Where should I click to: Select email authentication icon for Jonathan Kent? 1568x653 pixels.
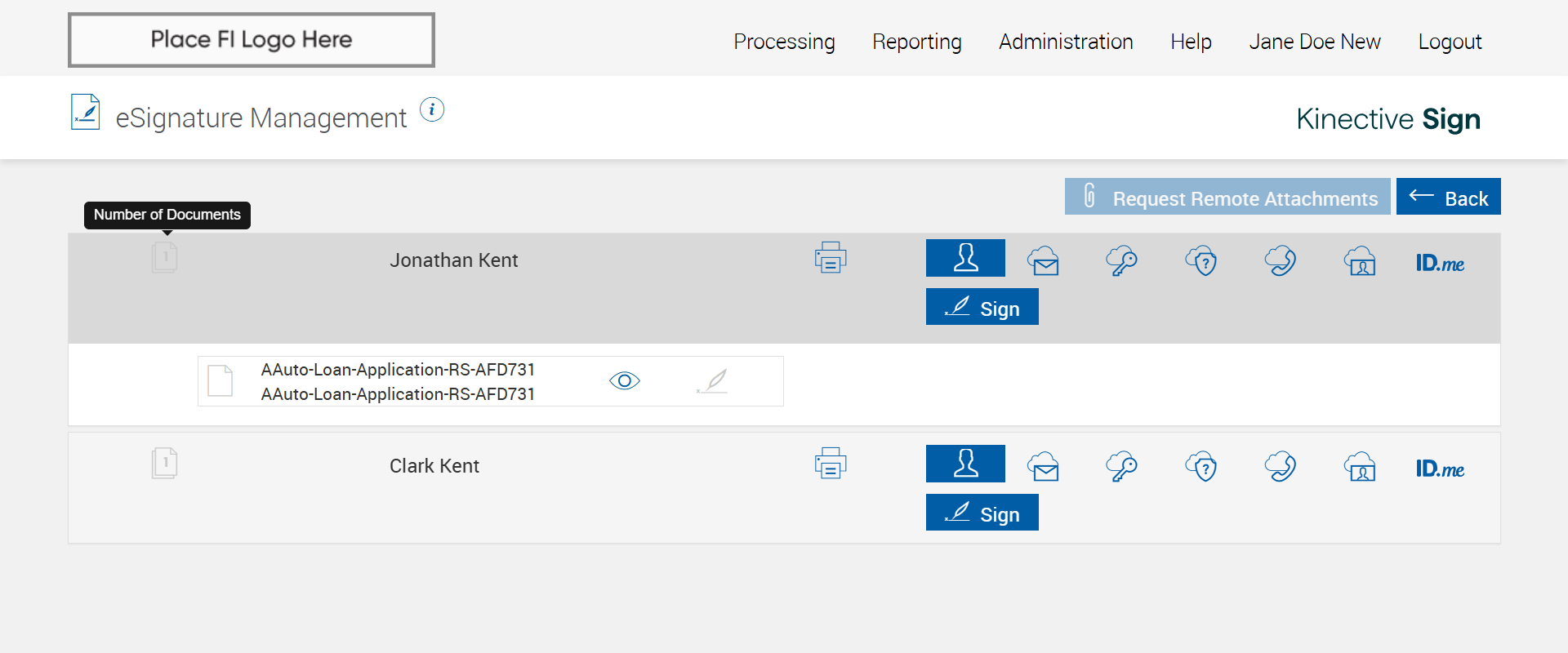tap(1044, 261)
